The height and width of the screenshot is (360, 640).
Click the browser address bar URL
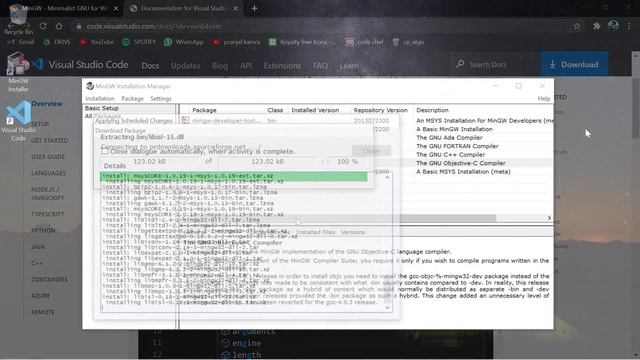pos(154,26)
